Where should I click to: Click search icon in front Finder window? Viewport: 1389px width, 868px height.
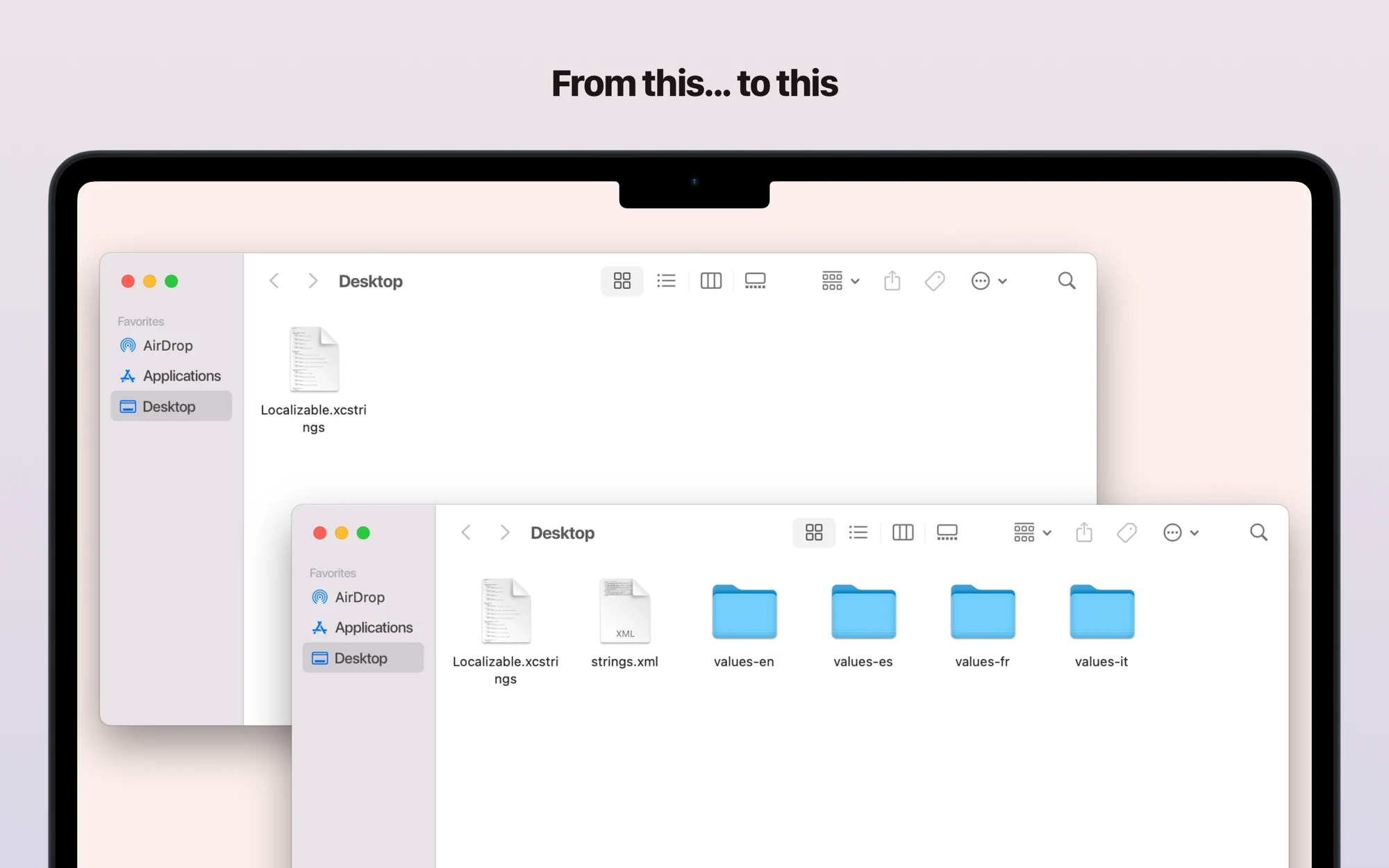coord(1258,533)
